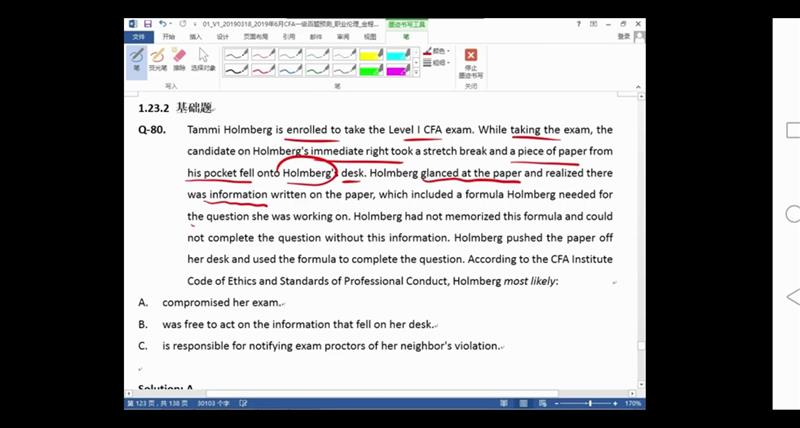The image size is (800, 428).
Task: Click the heading '1.23.2 基础题'
Action: (175, 108)
